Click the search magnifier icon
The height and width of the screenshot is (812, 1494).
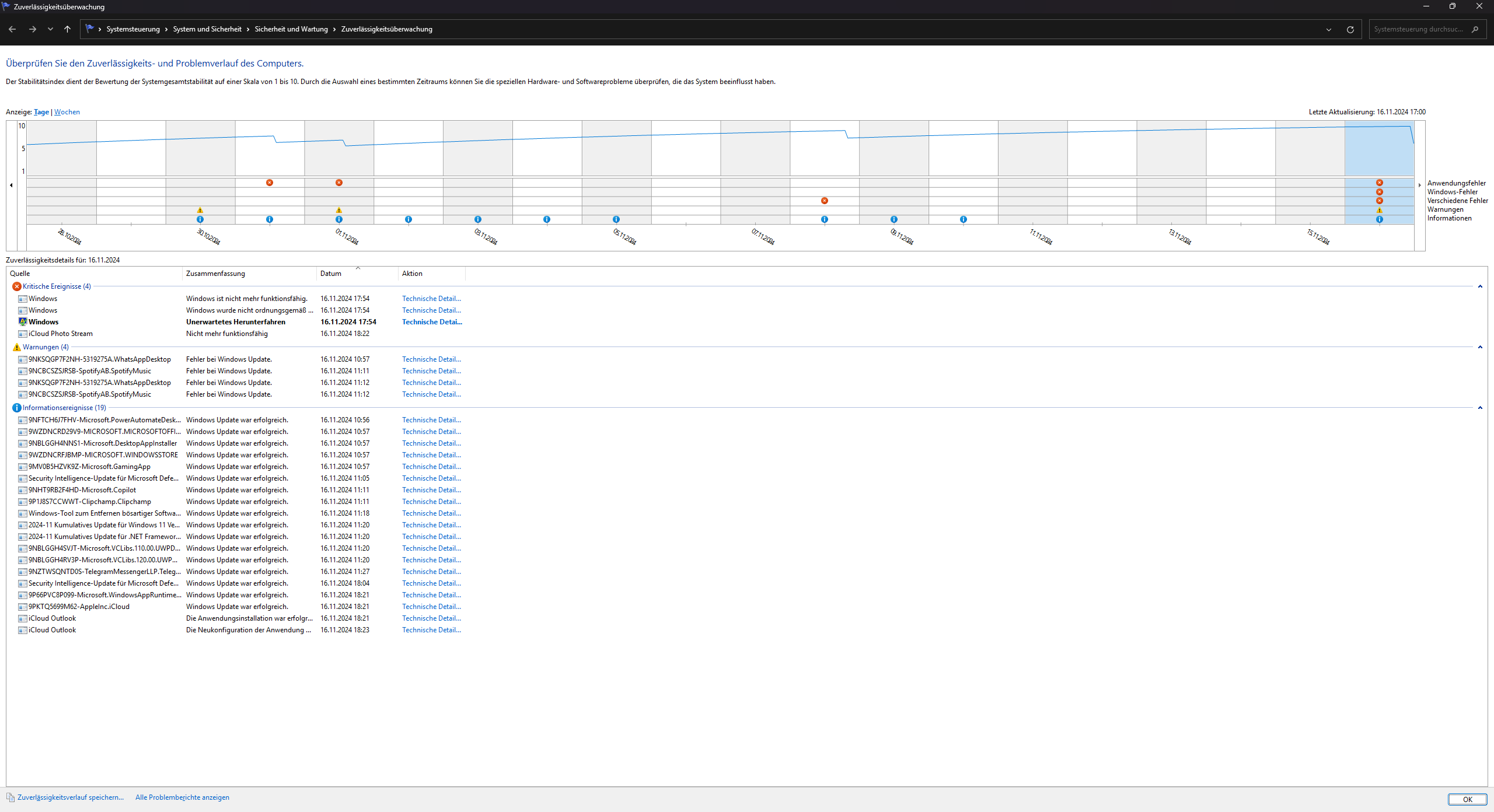pos(1475,29)
